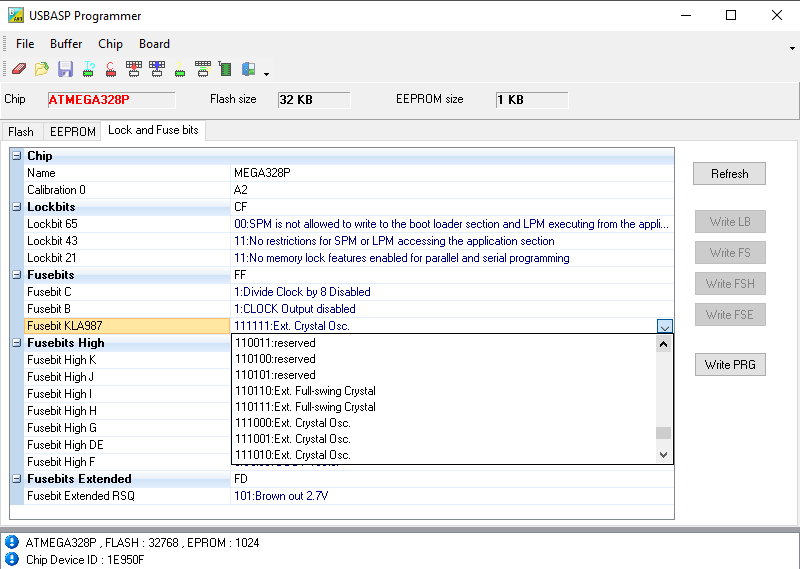Image resolution: width=800 pixels, height=569 pixels.
Task: Click the Write FSH button
Action: pos(730,284)
